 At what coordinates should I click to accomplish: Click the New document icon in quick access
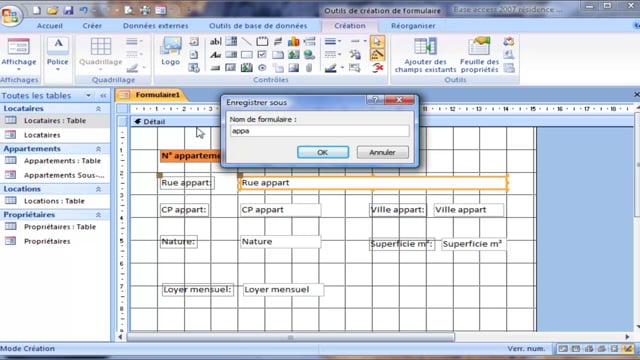coord(37,10)
